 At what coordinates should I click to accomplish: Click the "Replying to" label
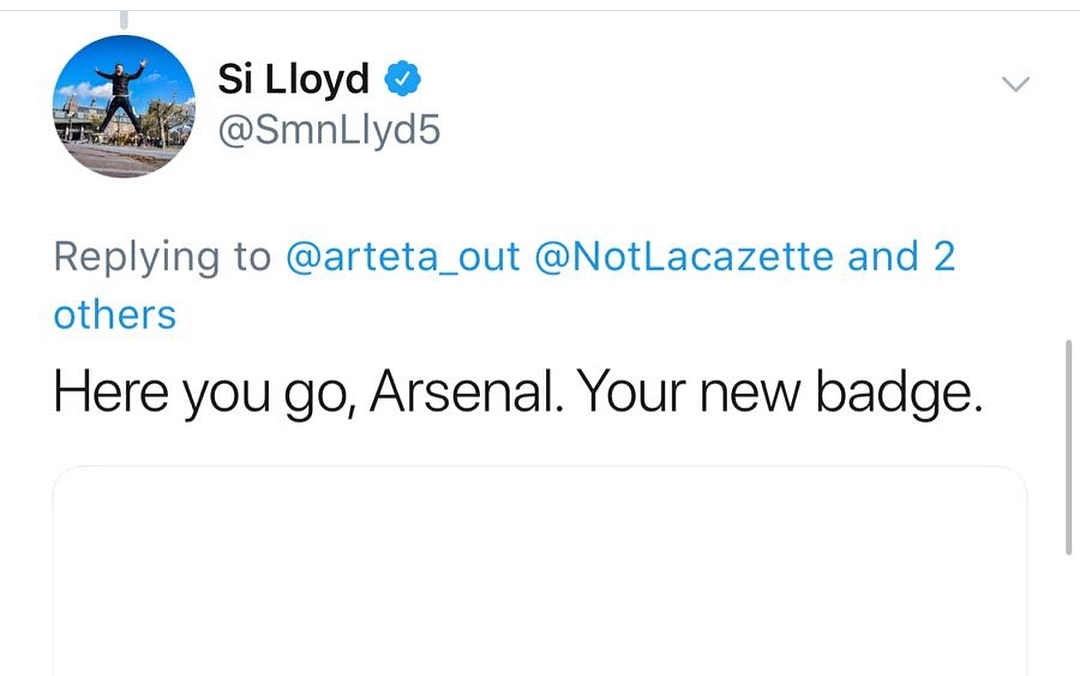tap(163, 257)
